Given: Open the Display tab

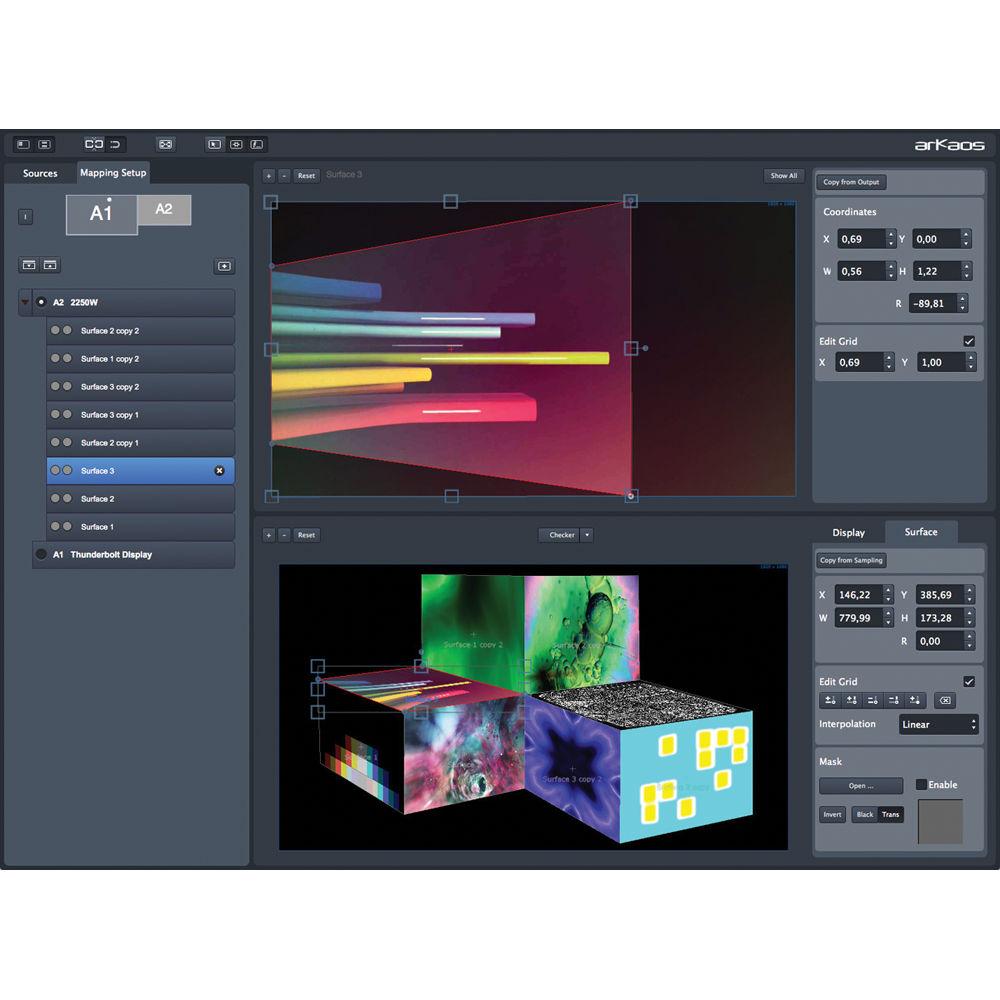Looking at the screenshot, I should [x=849, y=532].
